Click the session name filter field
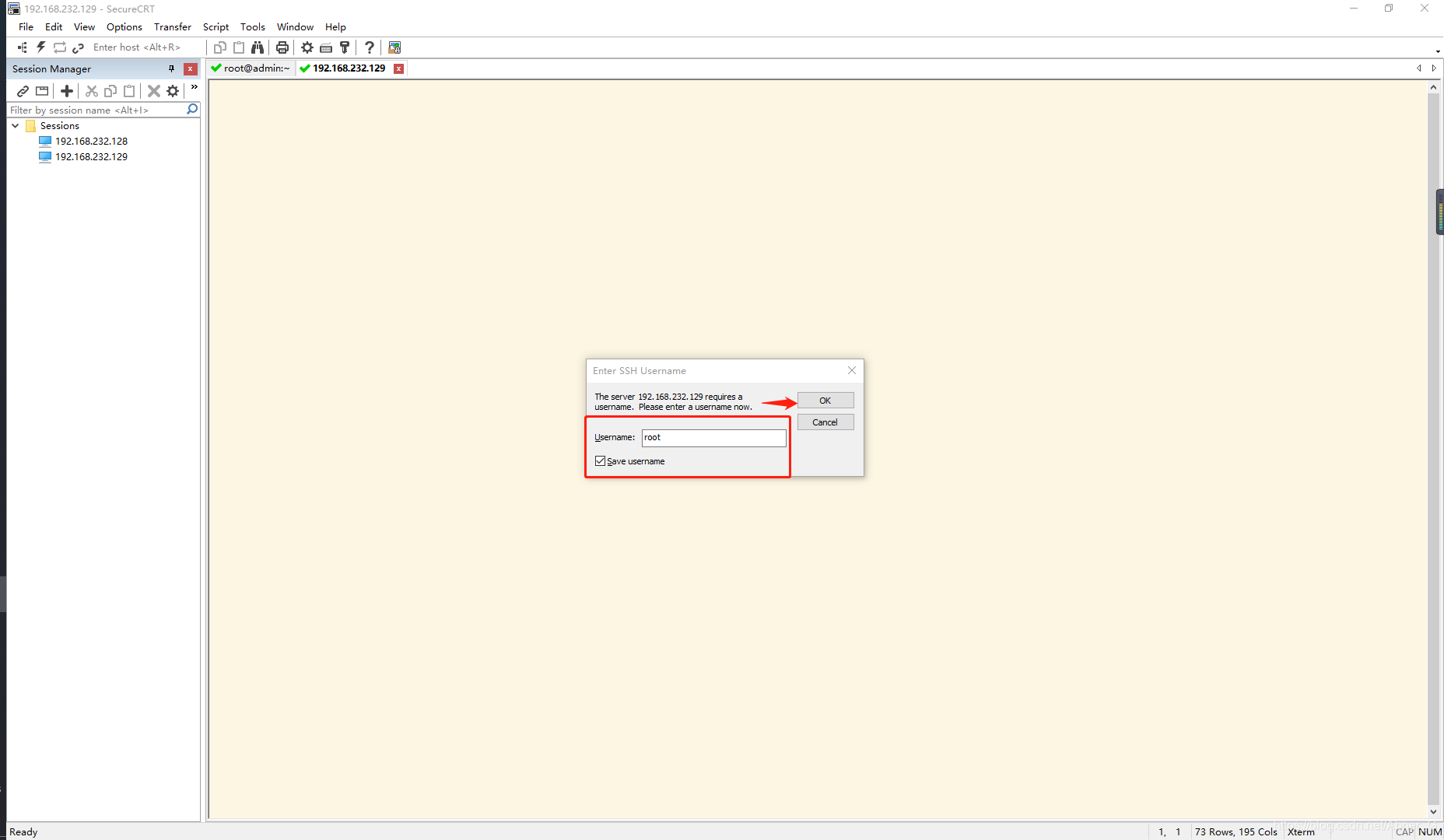 96,110
